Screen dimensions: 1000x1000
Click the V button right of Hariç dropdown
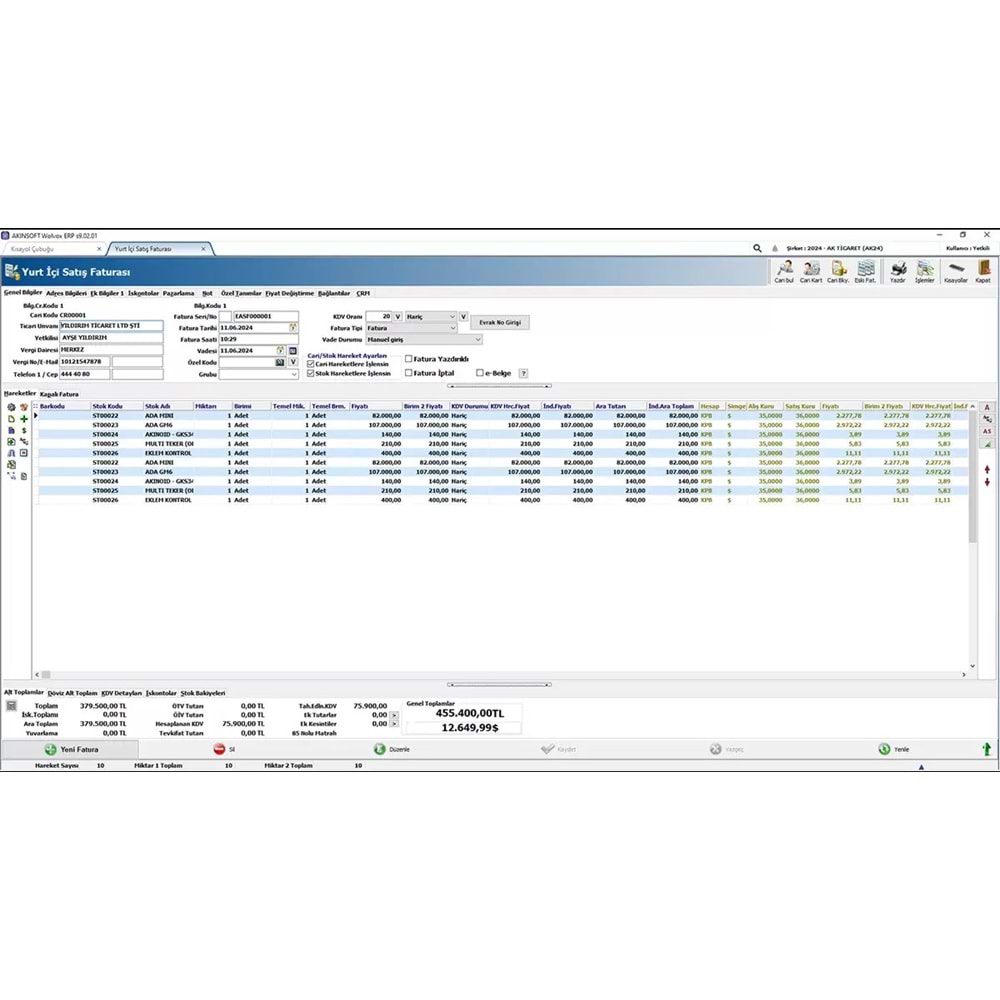pos(464,316)
